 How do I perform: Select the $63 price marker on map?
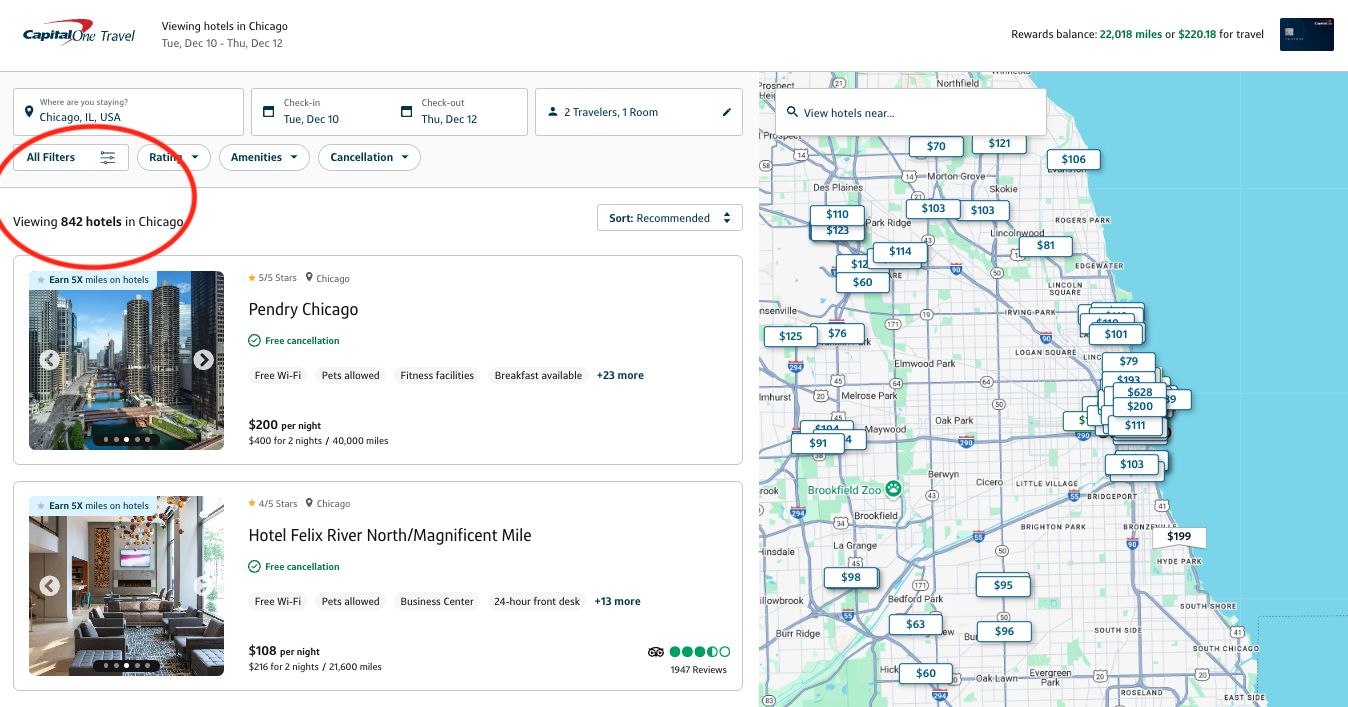[915, 625]
